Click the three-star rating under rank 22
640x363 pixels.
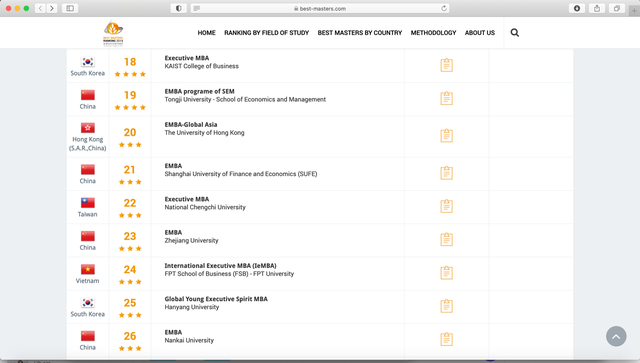(x=130, y=215)
